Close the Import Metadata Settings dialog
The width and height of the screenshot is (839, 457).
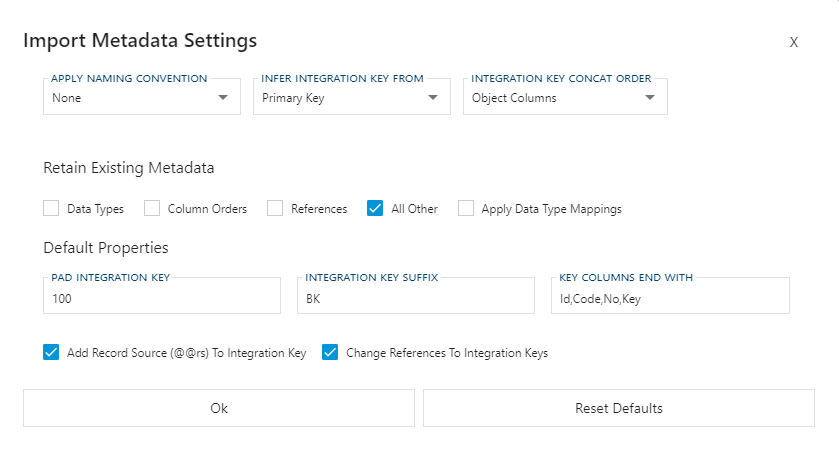(x=793, y=42)
